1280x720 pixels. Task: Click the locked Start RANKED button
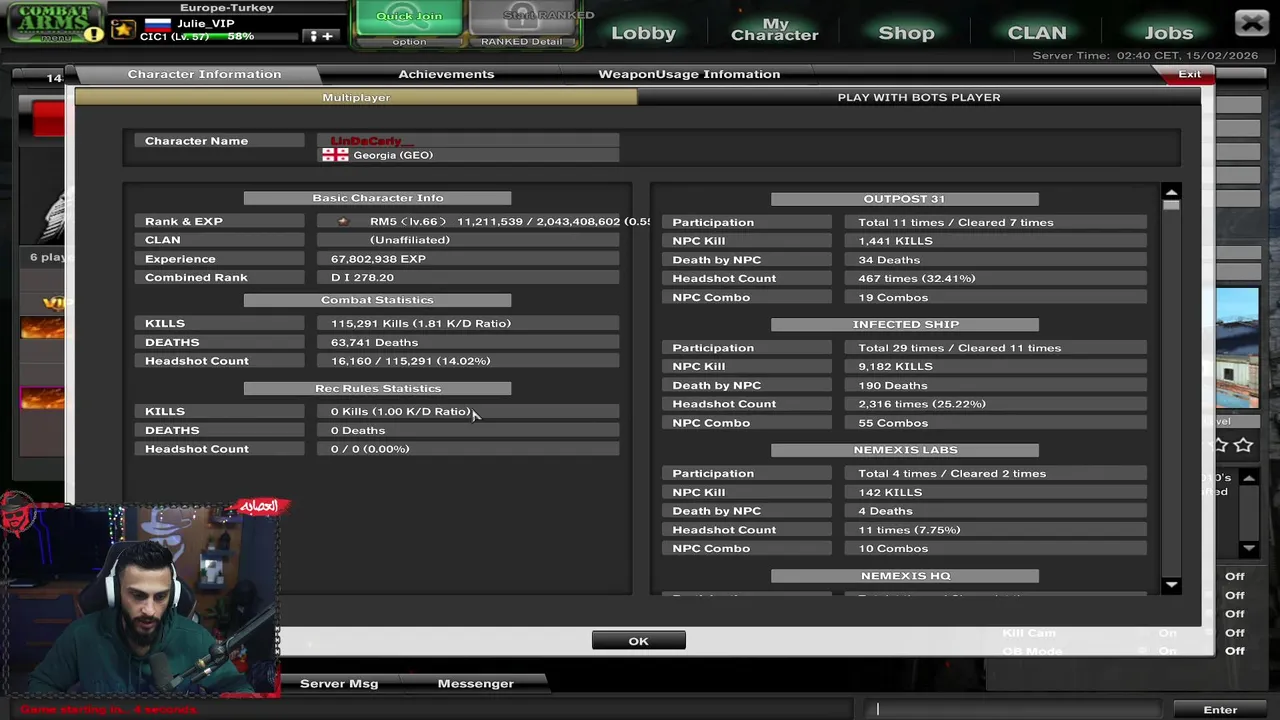(x=521, y=16)
